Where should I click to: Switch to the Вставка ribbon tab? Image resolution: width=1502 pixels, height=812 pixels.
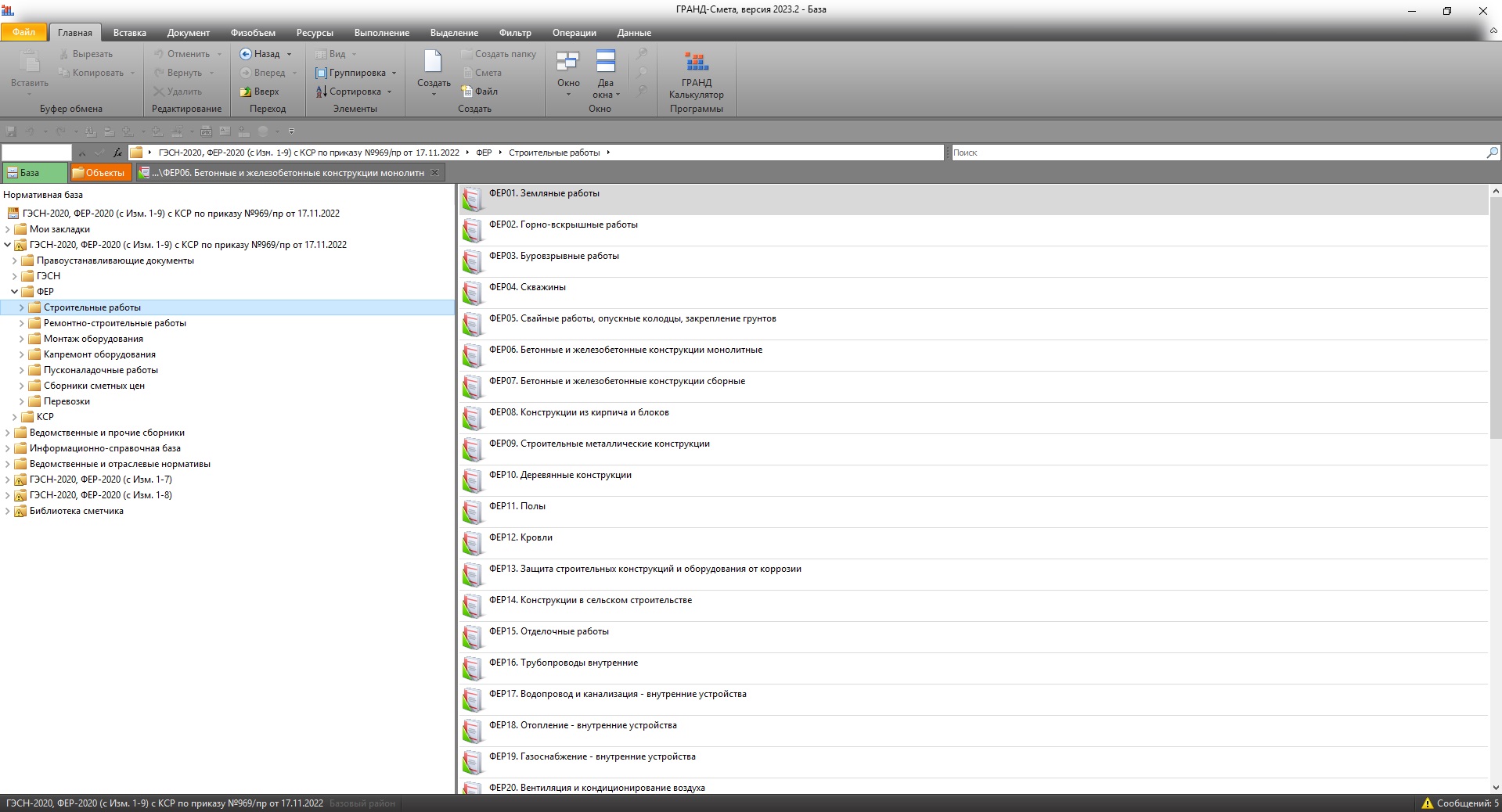[129, 33]
